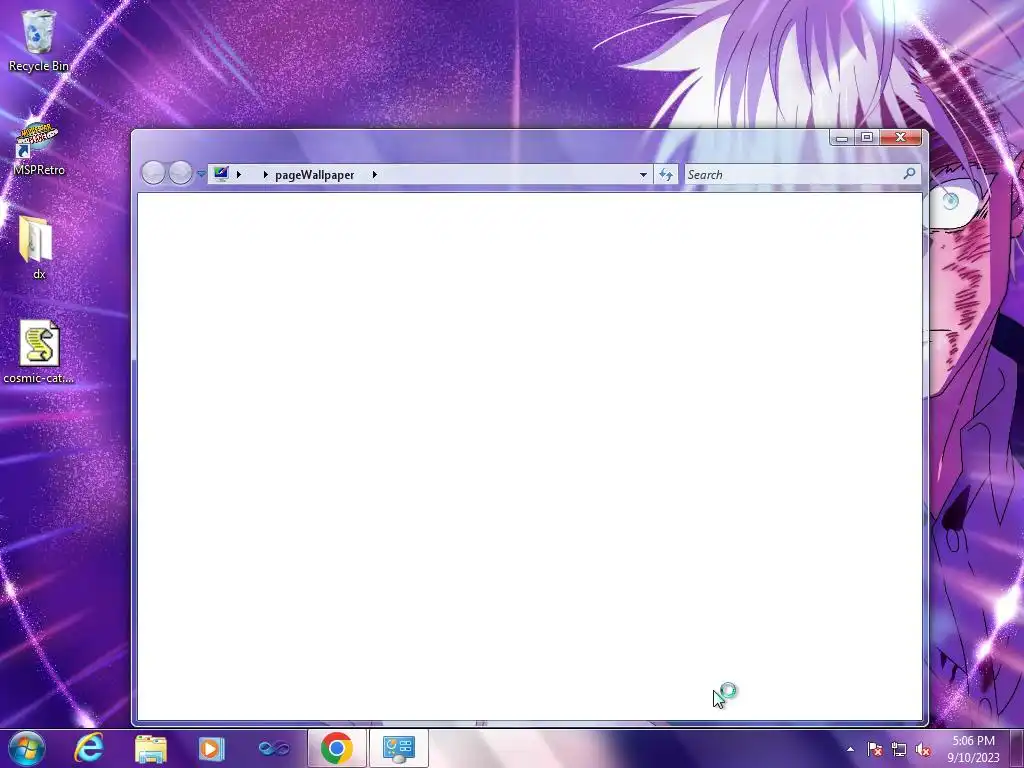This screenshot has width=1024, height=768.
Task: Click the Show desktop button
Action: point(1017,749)
